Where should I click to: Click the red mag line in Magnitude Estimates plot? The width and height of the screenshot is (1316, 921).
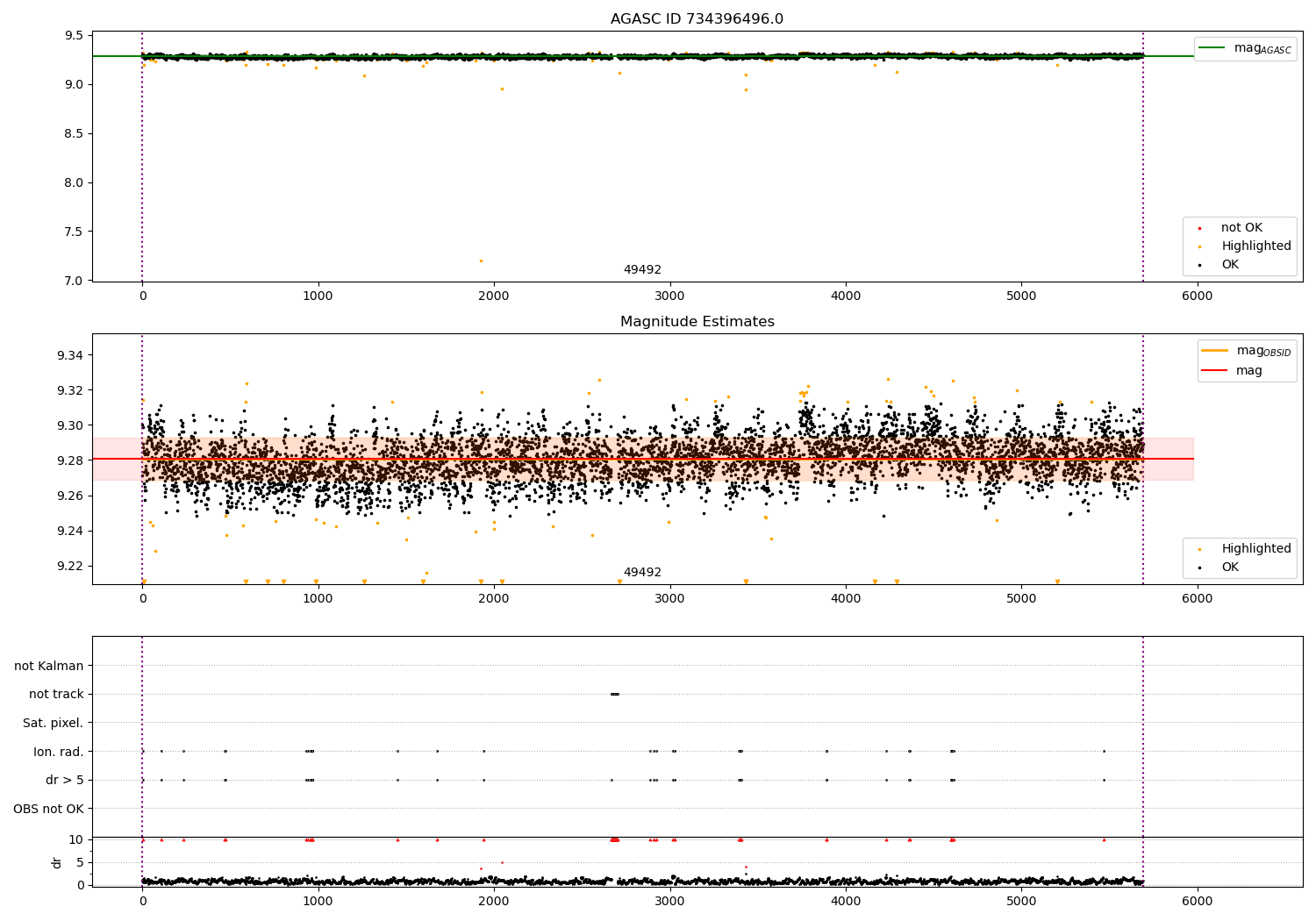click(x=643, y=459)
